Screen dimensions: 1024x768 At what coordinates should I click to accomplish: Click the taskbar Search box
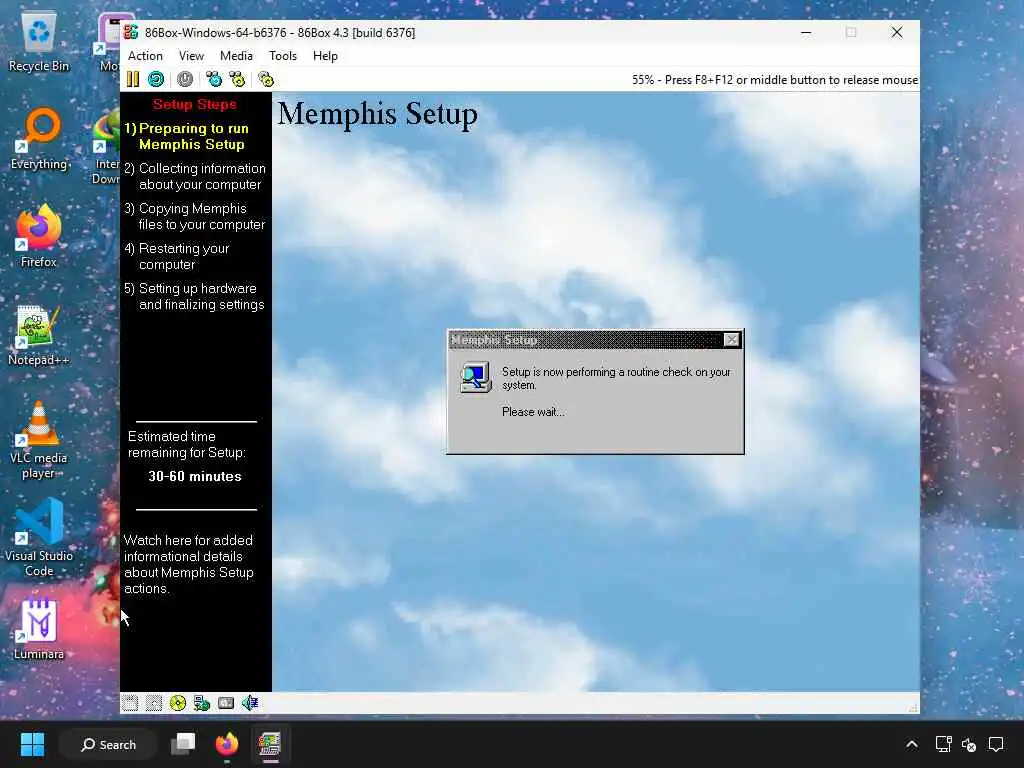(108, 744)
